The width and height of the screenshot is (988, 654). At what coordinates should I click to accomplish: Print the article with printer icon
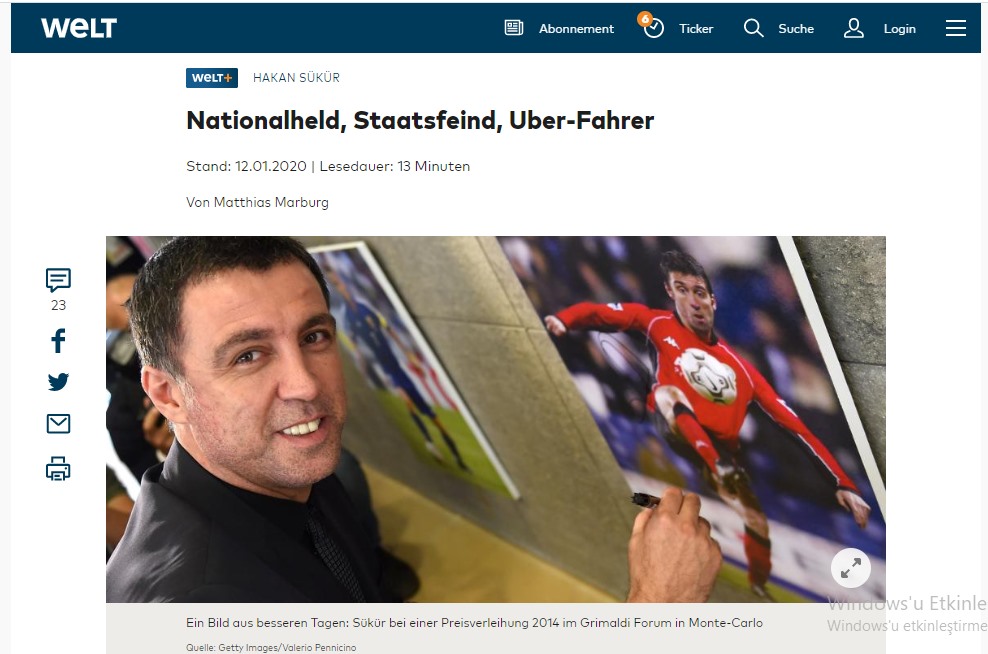coord(58,469)
